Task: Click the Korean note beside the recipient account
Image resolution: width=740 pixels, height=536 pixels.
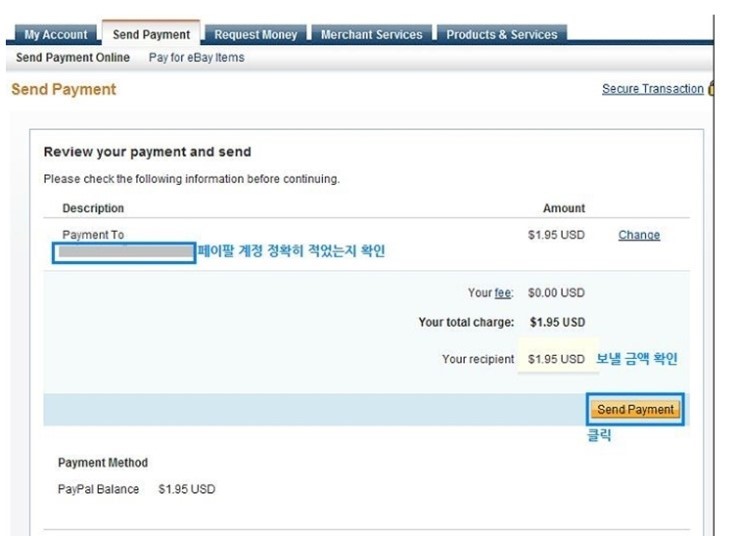Action: [x=291, y=252]
